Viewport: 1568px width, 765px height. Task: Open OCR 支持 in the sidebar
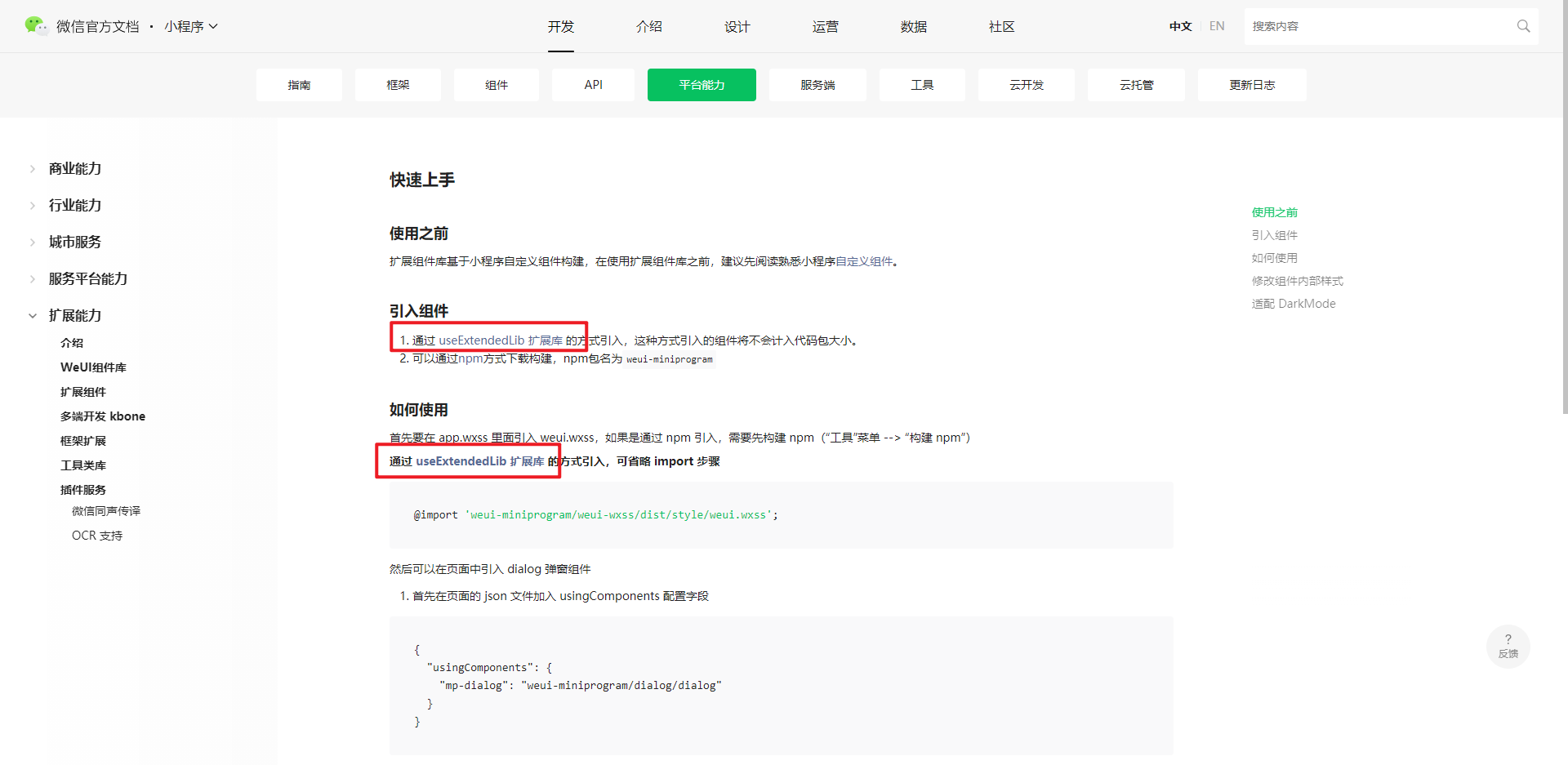click(97, 536)
